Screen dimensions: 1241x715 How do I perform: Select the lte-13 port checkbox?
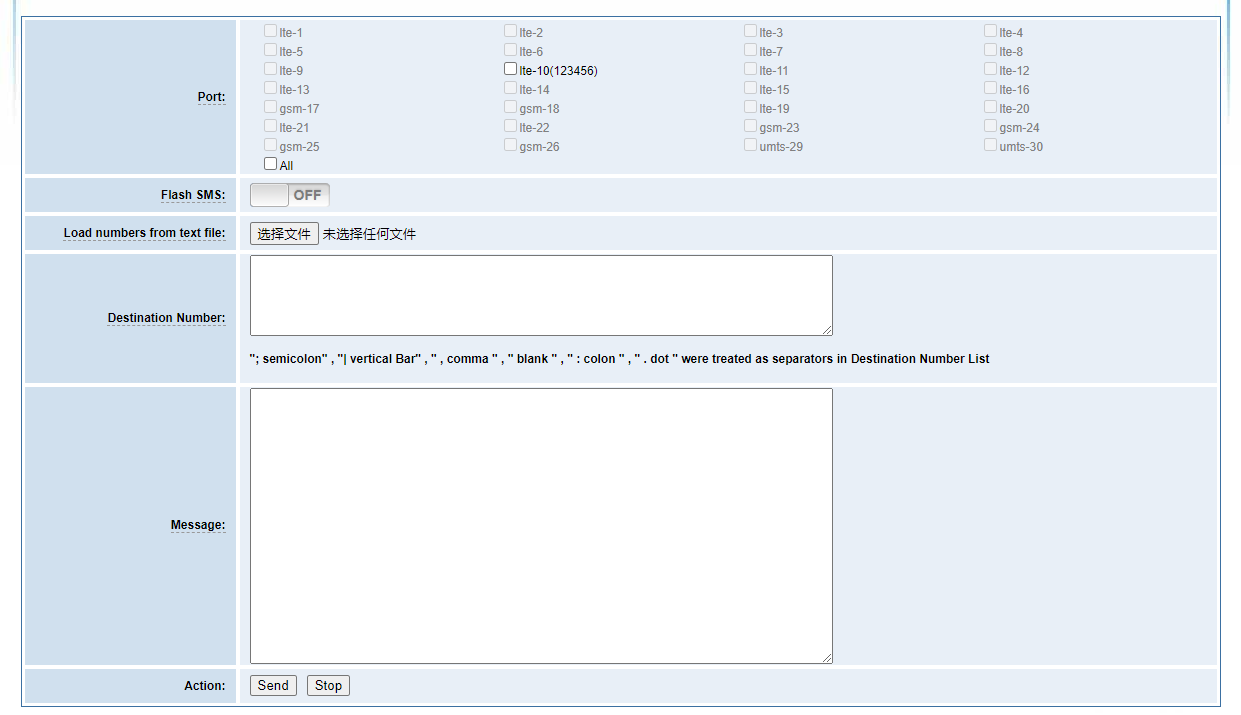[271, 88]
